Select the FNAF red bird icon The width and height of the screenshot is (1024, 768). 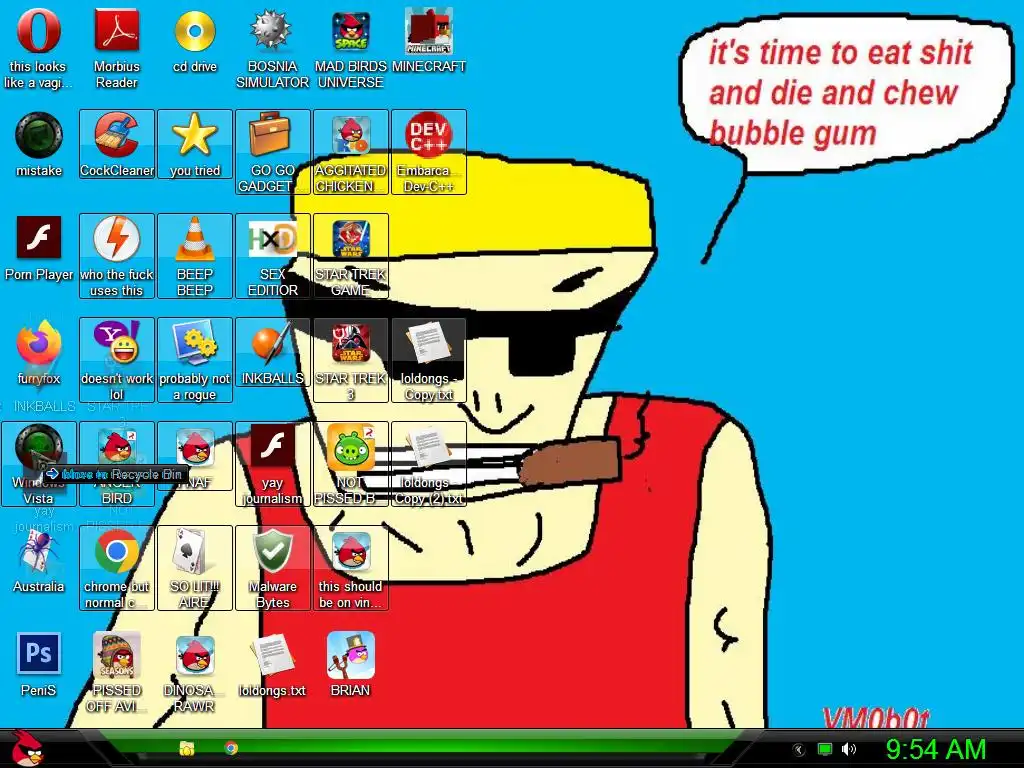195,455
